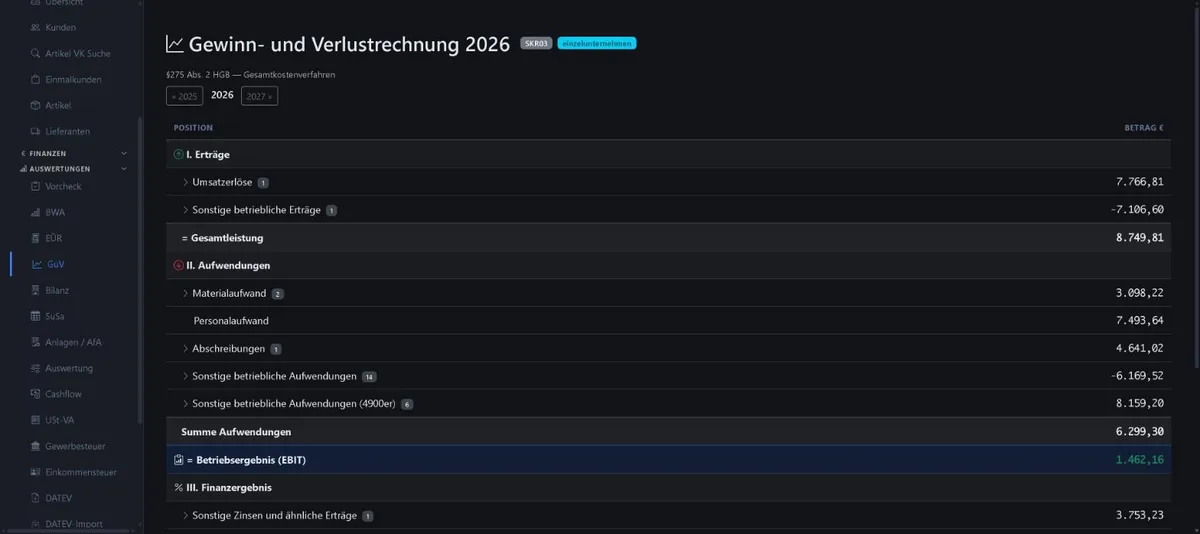Click the Gesamtleistung amount 8.749,81

click(x=1140, y=238)
